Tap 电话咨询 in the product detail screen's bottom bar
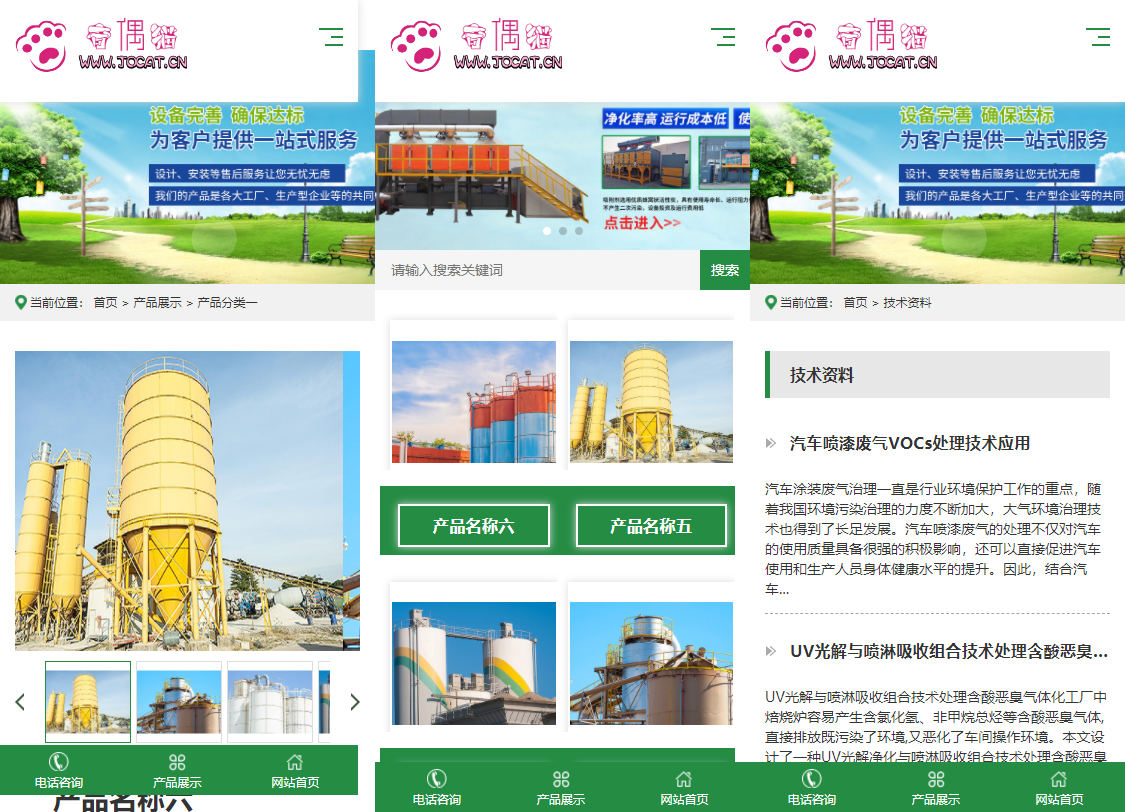Image resolution: width=1125 pixels, height=812 pixels. [59, 770]
